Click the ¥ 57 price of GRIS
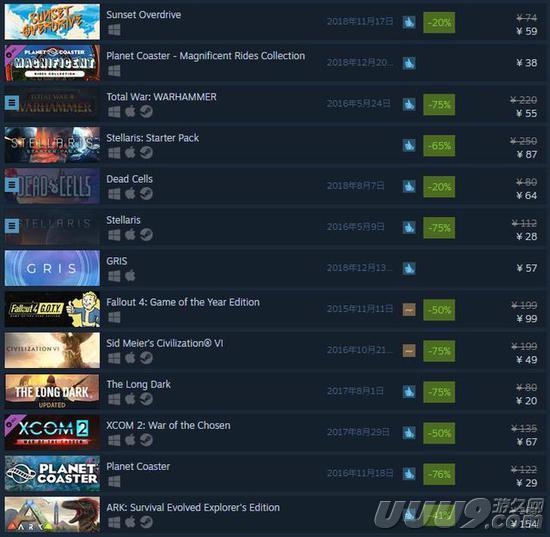Screen dimensions: 550x537 [526, 268]
